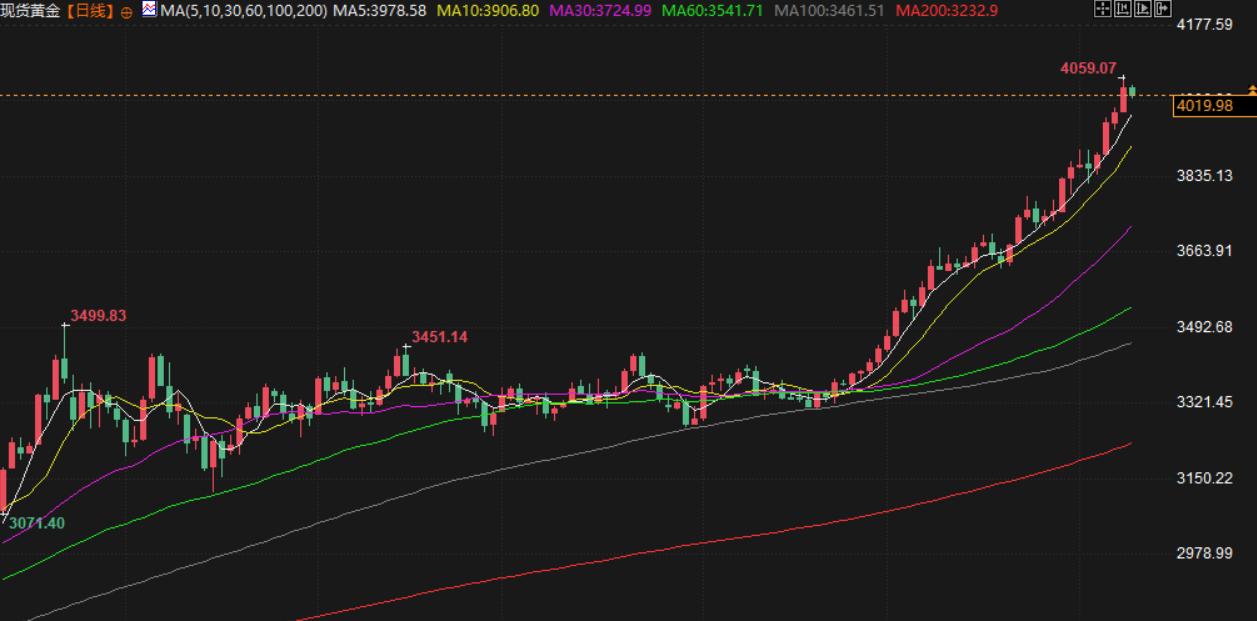1257x621 pixels.
Task: Select the latest green candlestick at chart end
Action: click(x=1132, y=91)
